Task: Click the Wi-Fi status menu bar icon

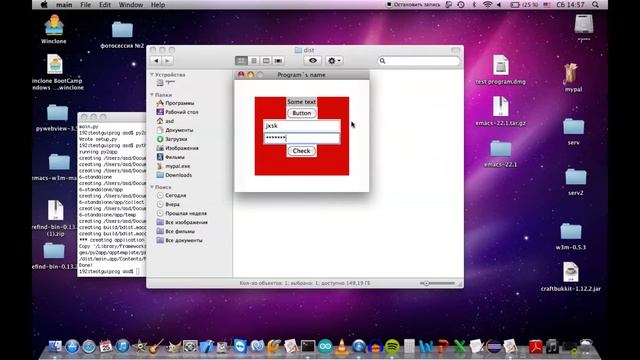Action: 487,4
